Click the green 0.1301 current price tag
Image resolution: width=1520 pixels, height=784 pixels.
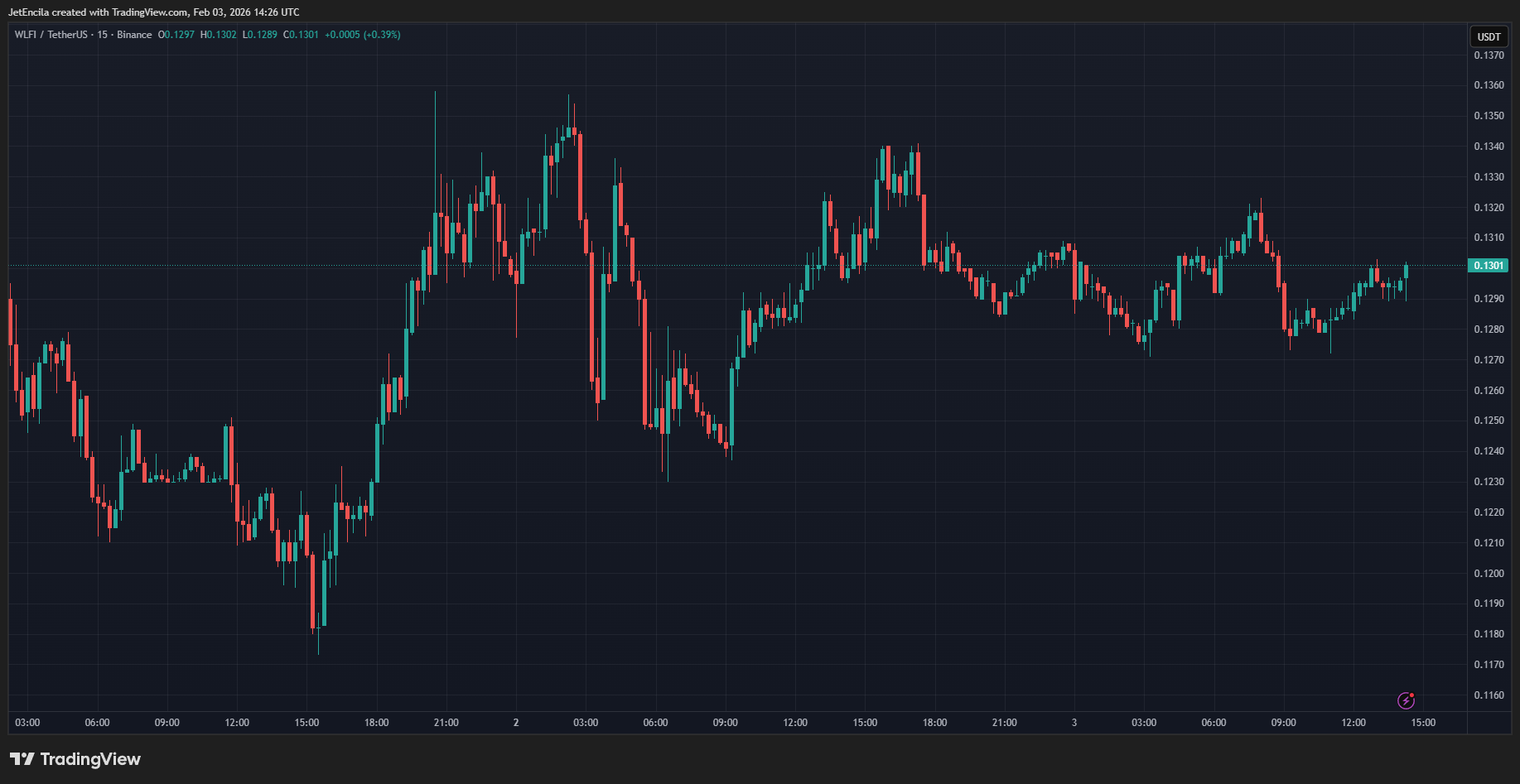coord(1489,266)
